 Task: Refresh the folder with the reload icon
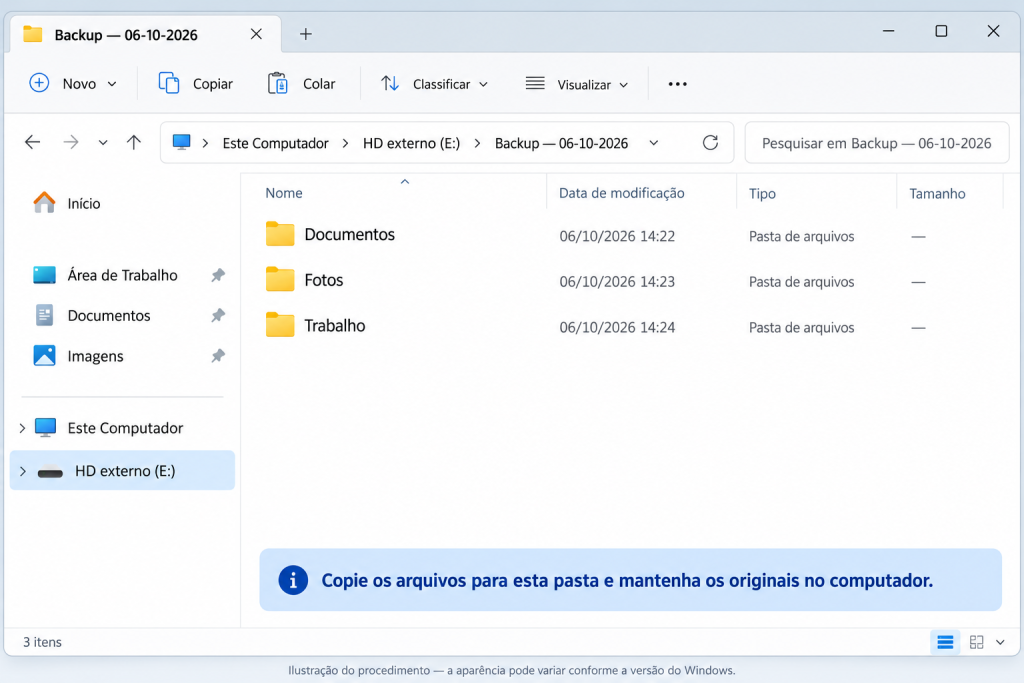[711, 142]
